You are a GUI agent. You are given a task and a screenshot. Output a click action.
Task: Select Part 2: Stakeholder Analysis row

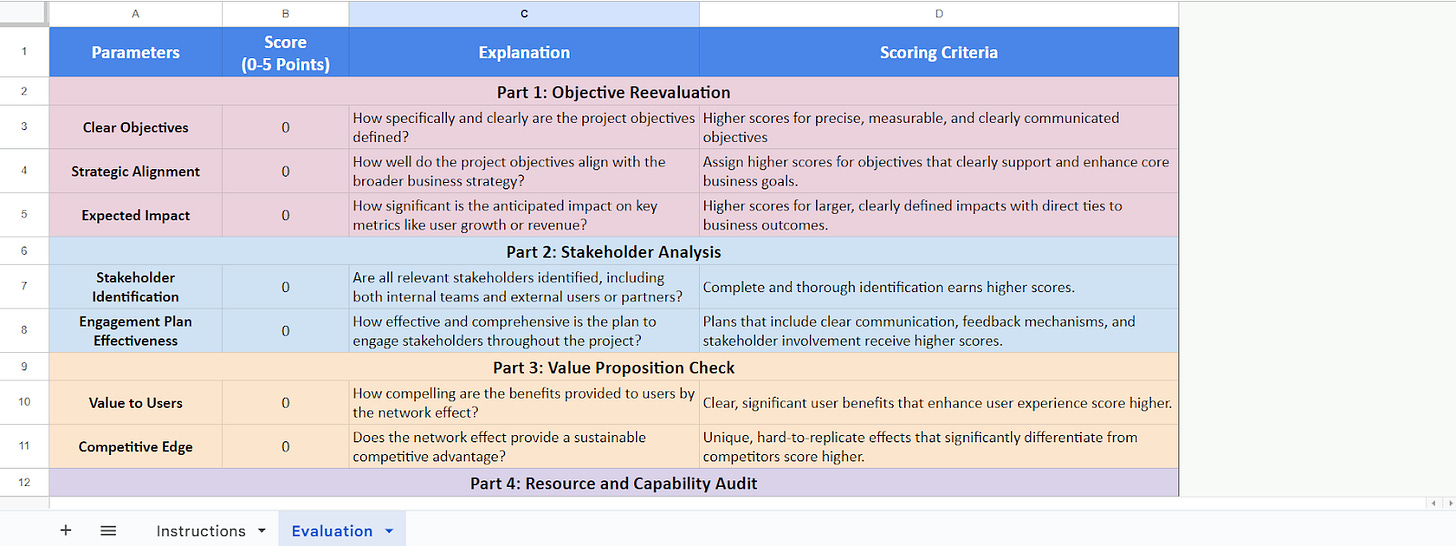pyautogui.click(x=614, y=251)
